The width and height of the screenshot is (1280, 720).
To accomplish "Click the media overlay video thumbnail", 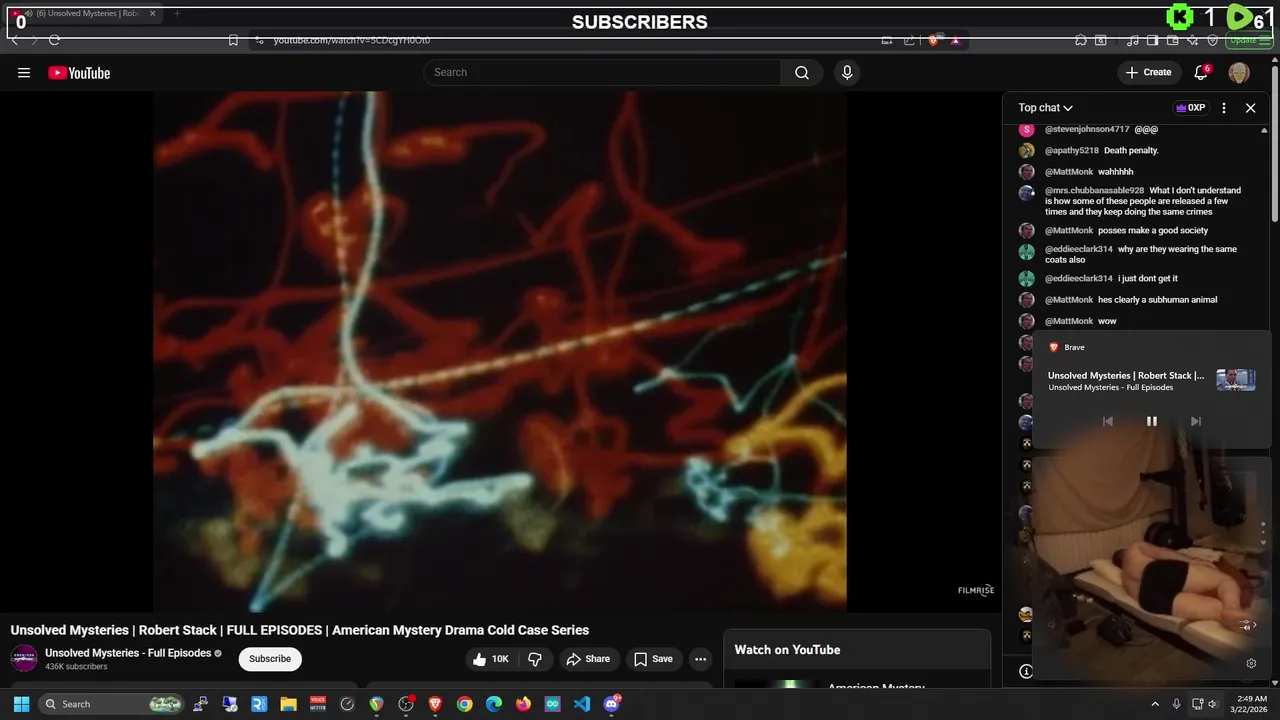I will pyautogui.click(x=1236, y=380).
